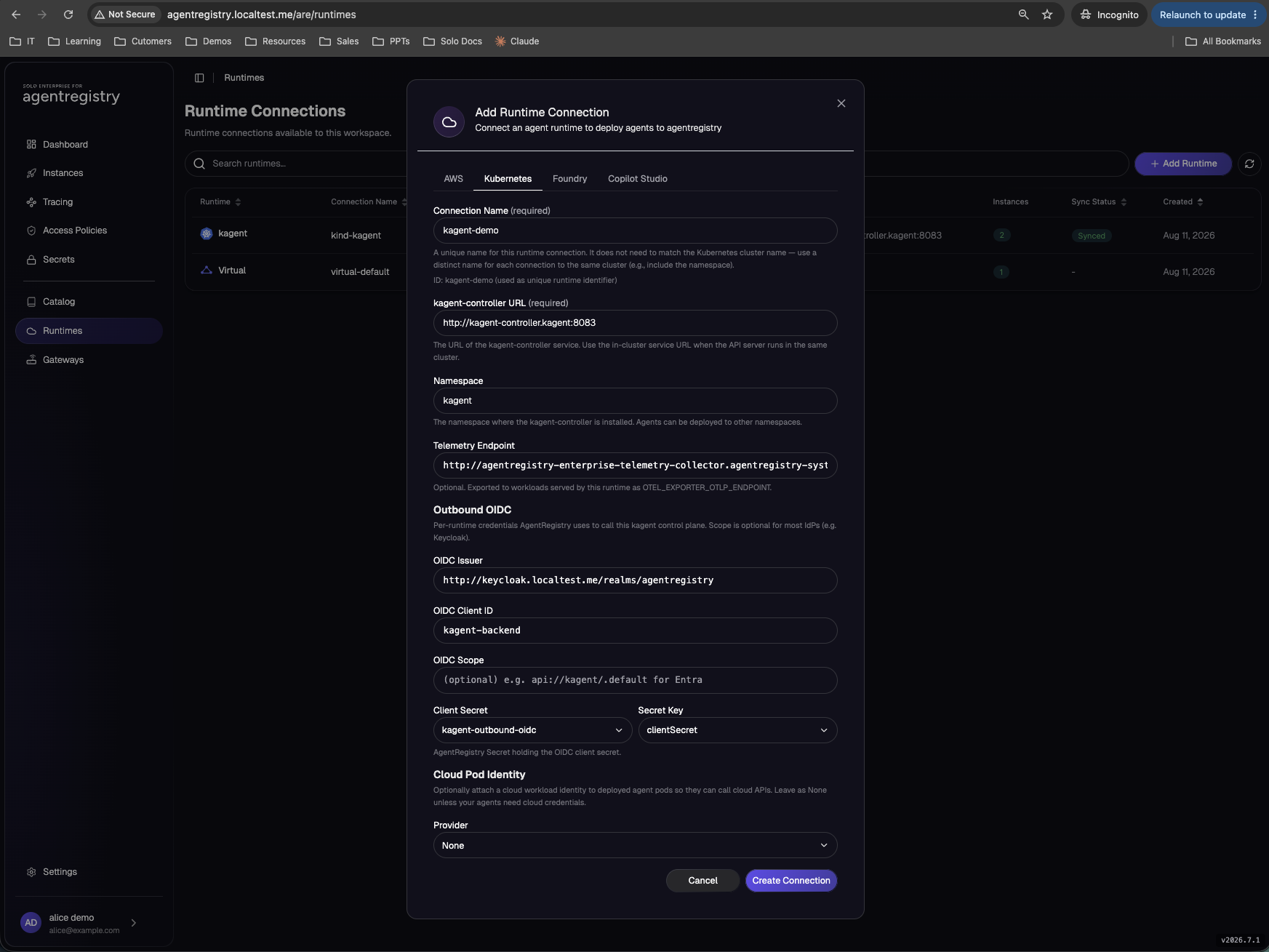1269x952 pixels.
Task: Open Chrome three-dot menu
Action: point(1255,15)
